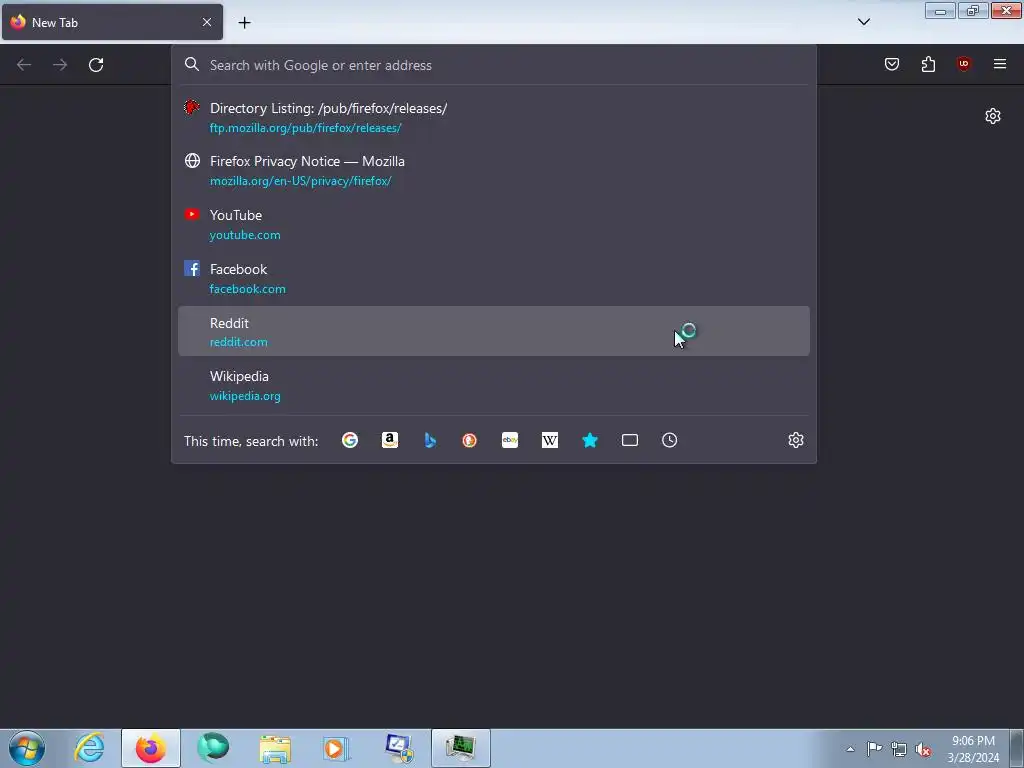Open the Extensions puzzle icon
1024x768 pixels.
928,64
